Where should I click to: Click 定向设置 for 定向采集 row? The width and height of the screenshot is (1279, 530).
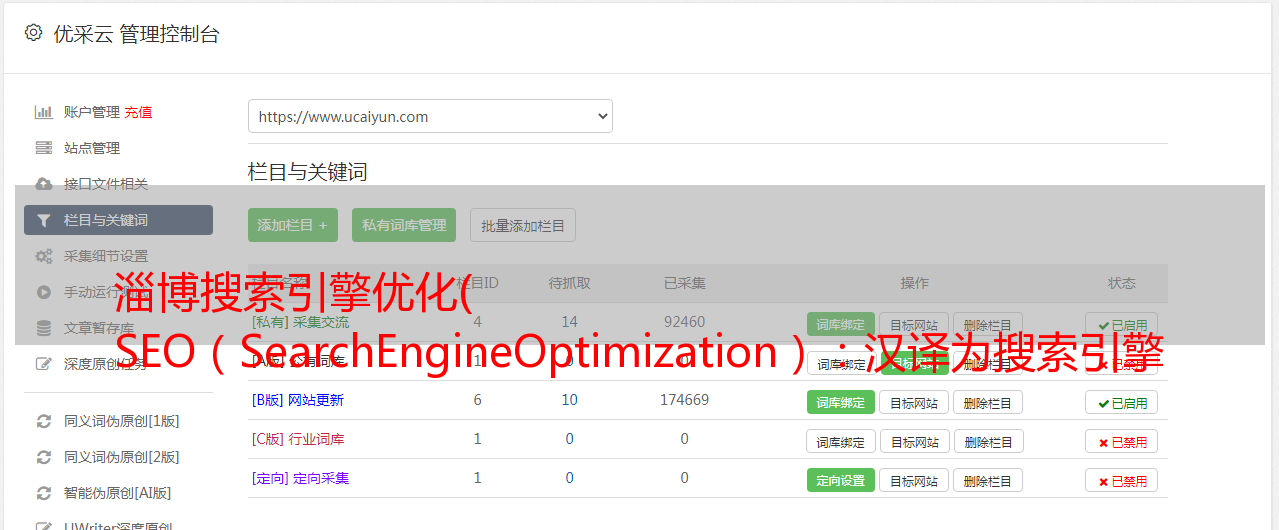[x=841, y=480]
